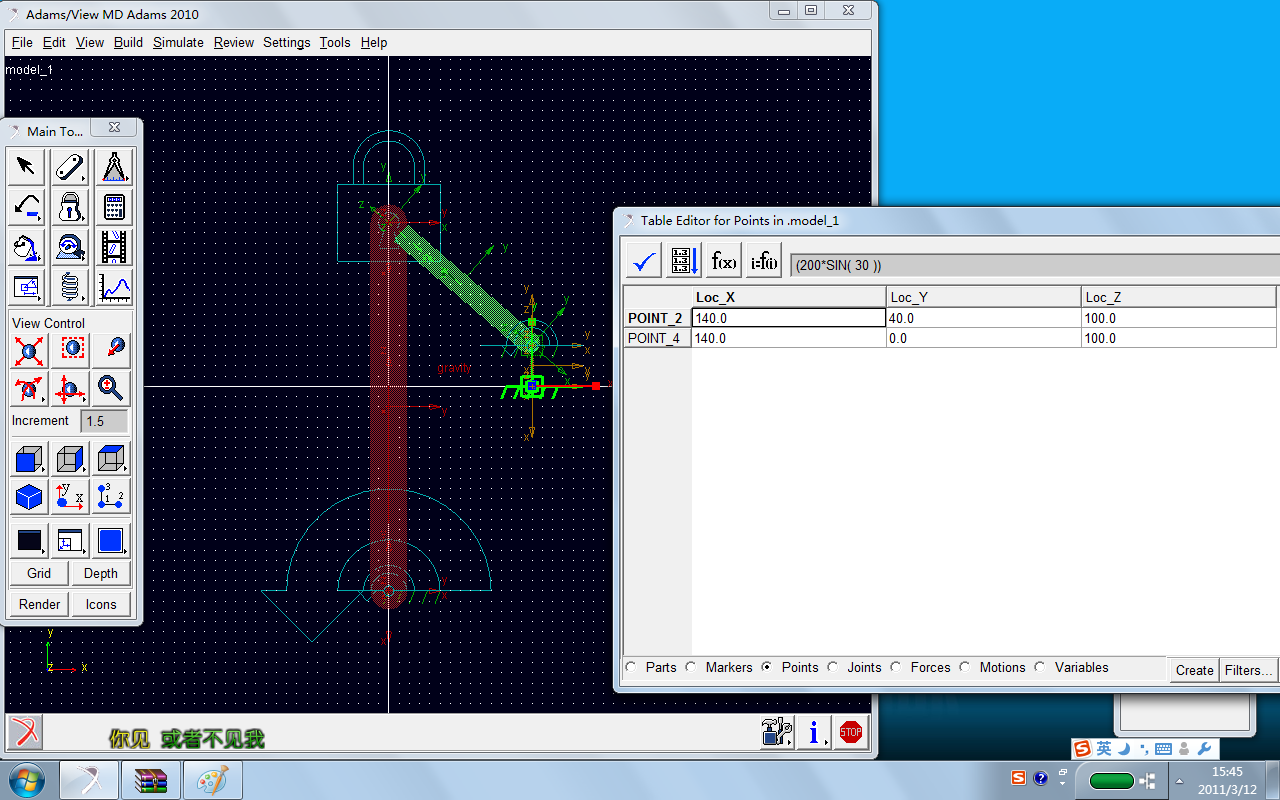Choose the rigid body Link geometry tool
The height and width of the screenshot is (800, 1280).
click(x=70, y=167)
